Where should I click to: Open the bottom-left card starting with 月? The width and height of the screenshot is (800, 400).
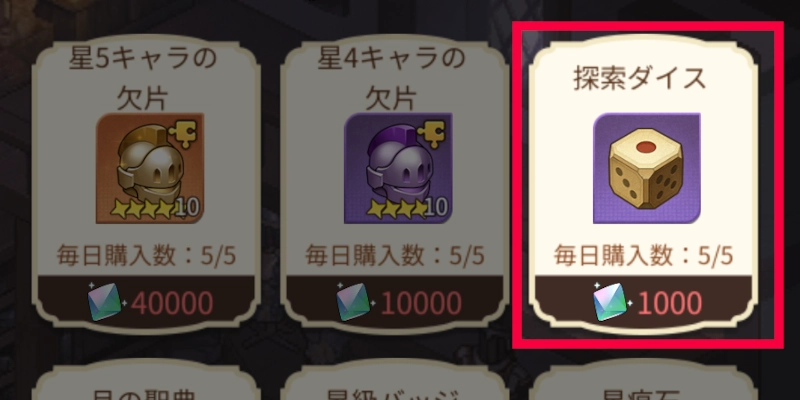pyautogui.click(x=146, y=380)
